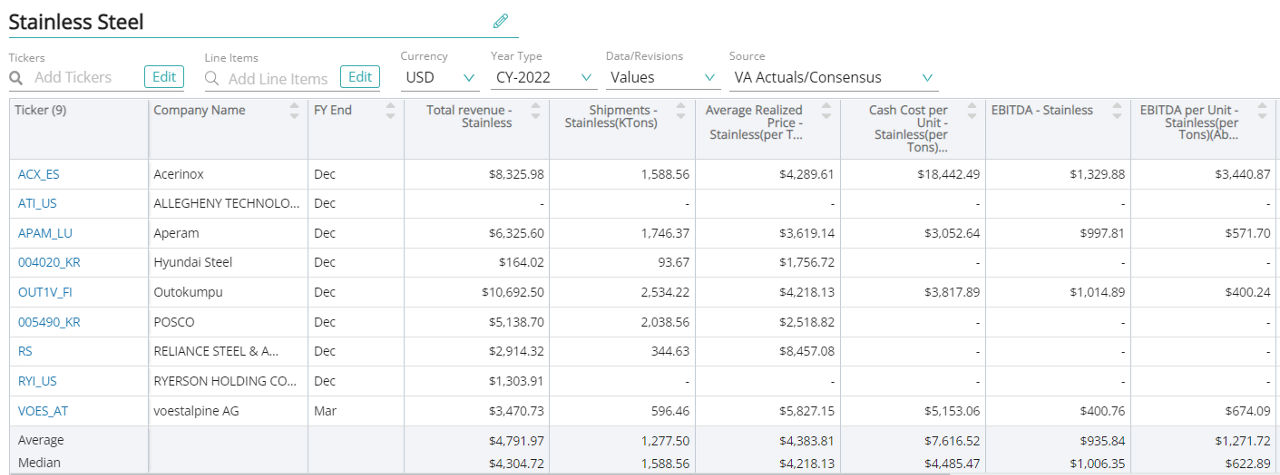Viewport: 1280px width, 475px height.
Task: Select the voestalpine AG company cell
Action: tap(228, 411)
